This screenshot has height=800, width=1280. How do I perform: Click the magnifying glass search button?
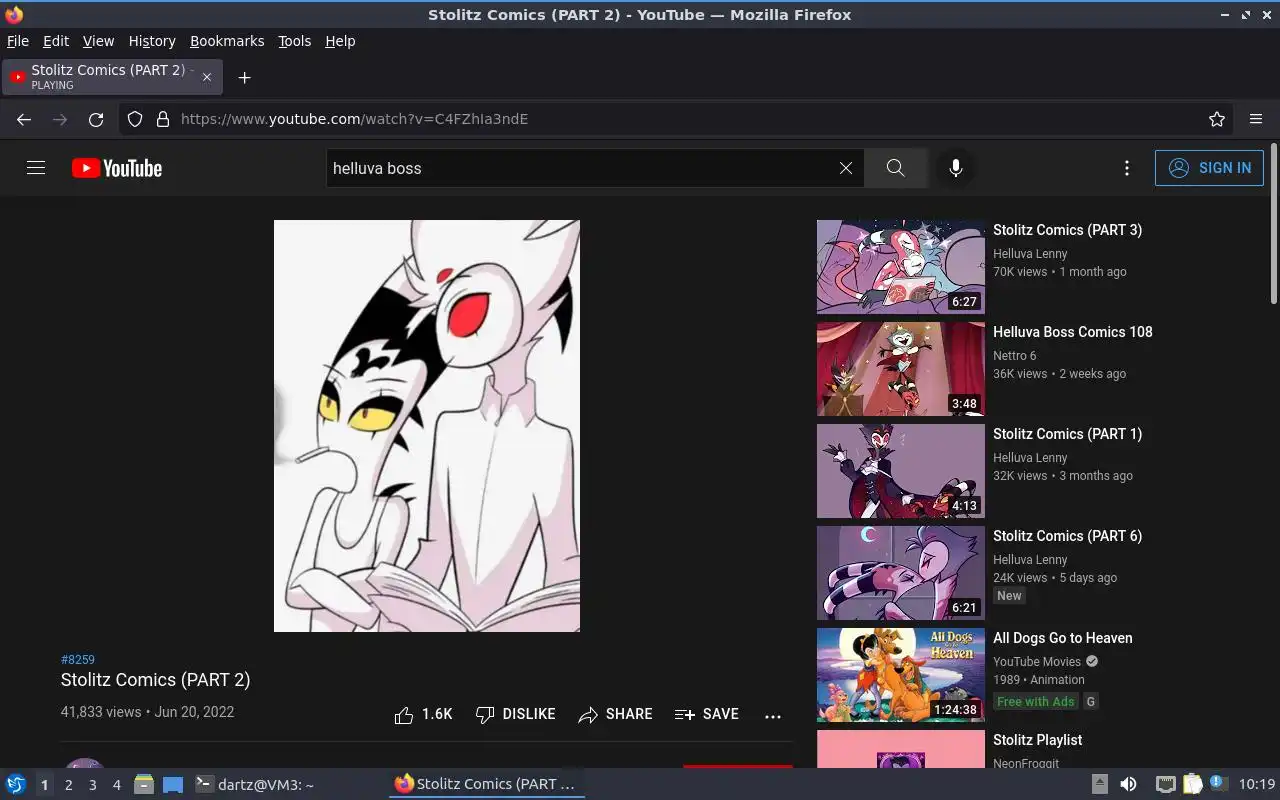coord(895,168)
